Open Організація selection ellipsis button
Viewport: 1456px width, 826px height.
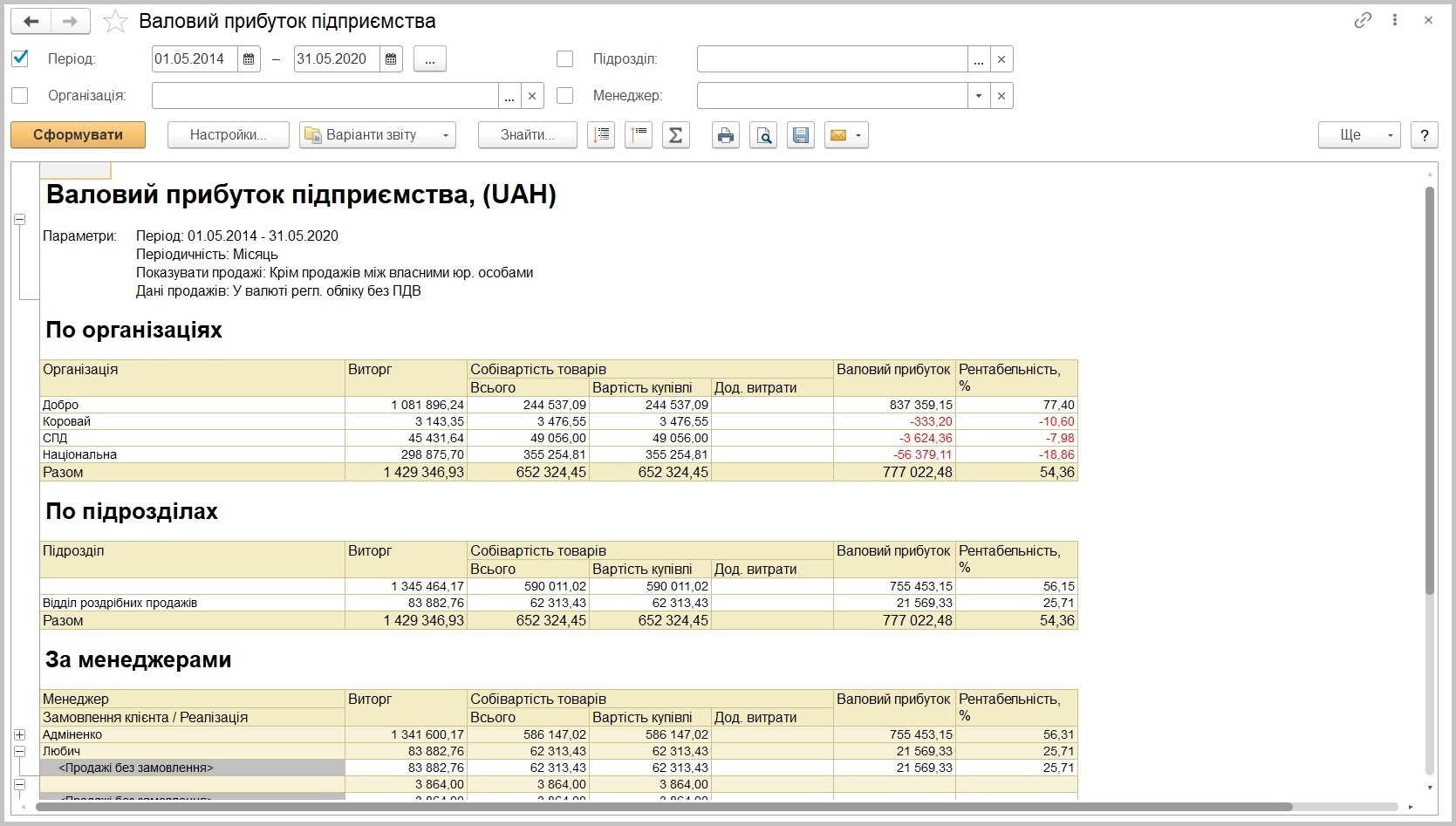[509, 96]
